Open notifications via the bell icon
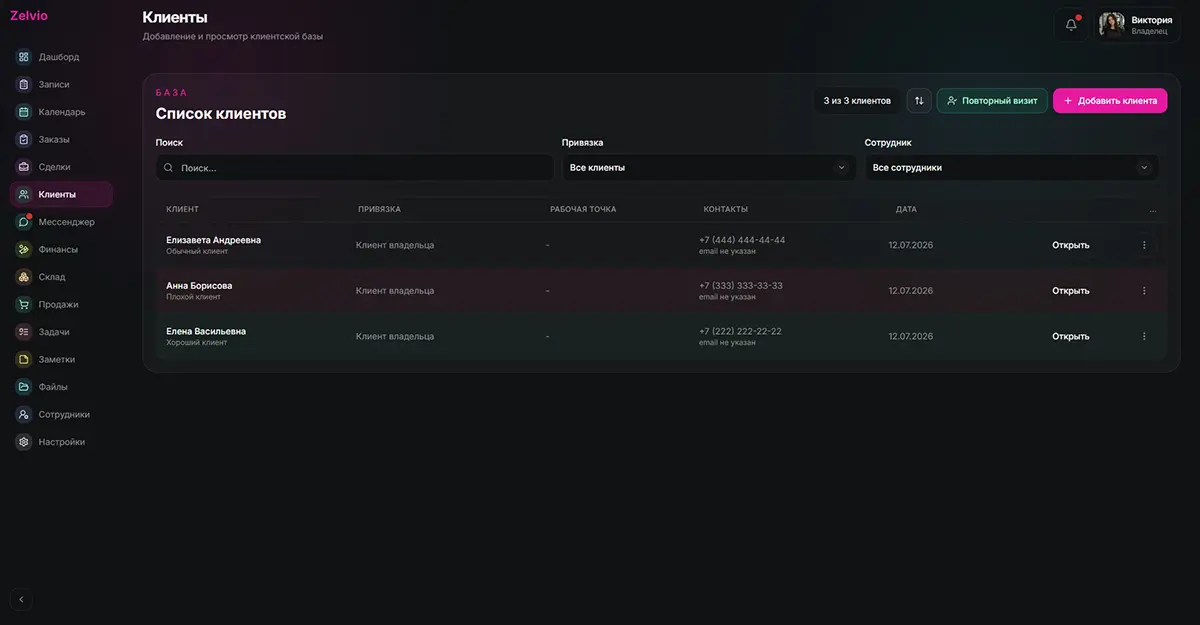Viewport: 1200px width, 625px height. 1071,25
